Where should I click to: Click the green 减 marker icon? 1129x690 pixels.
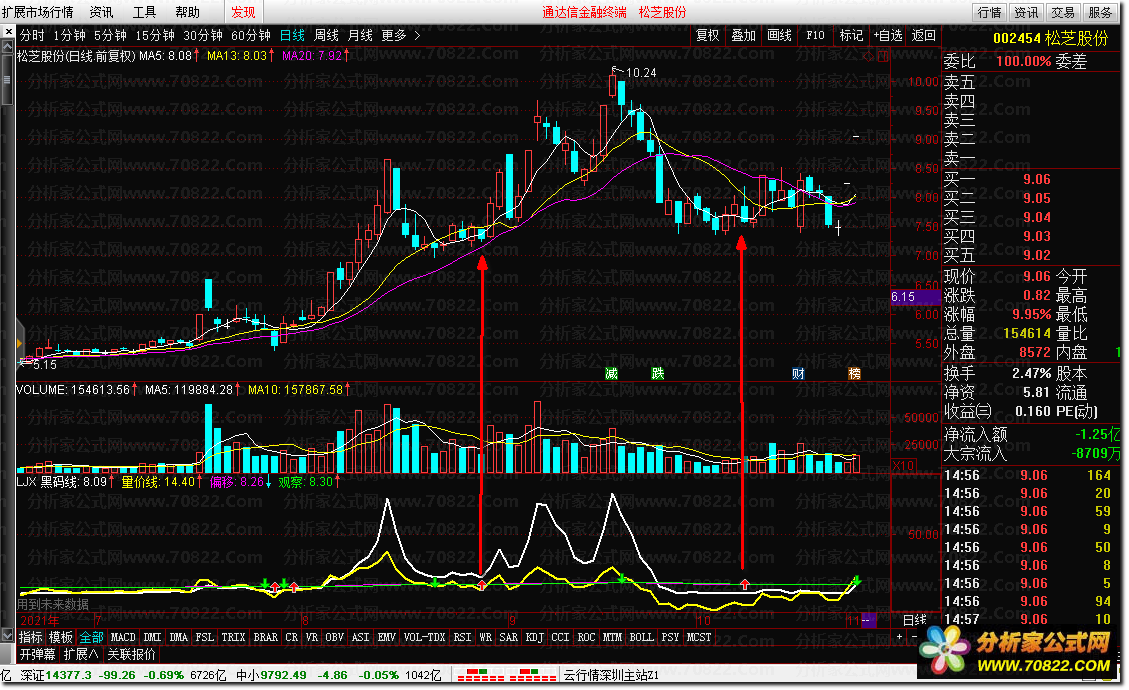[x=611, y=373]
